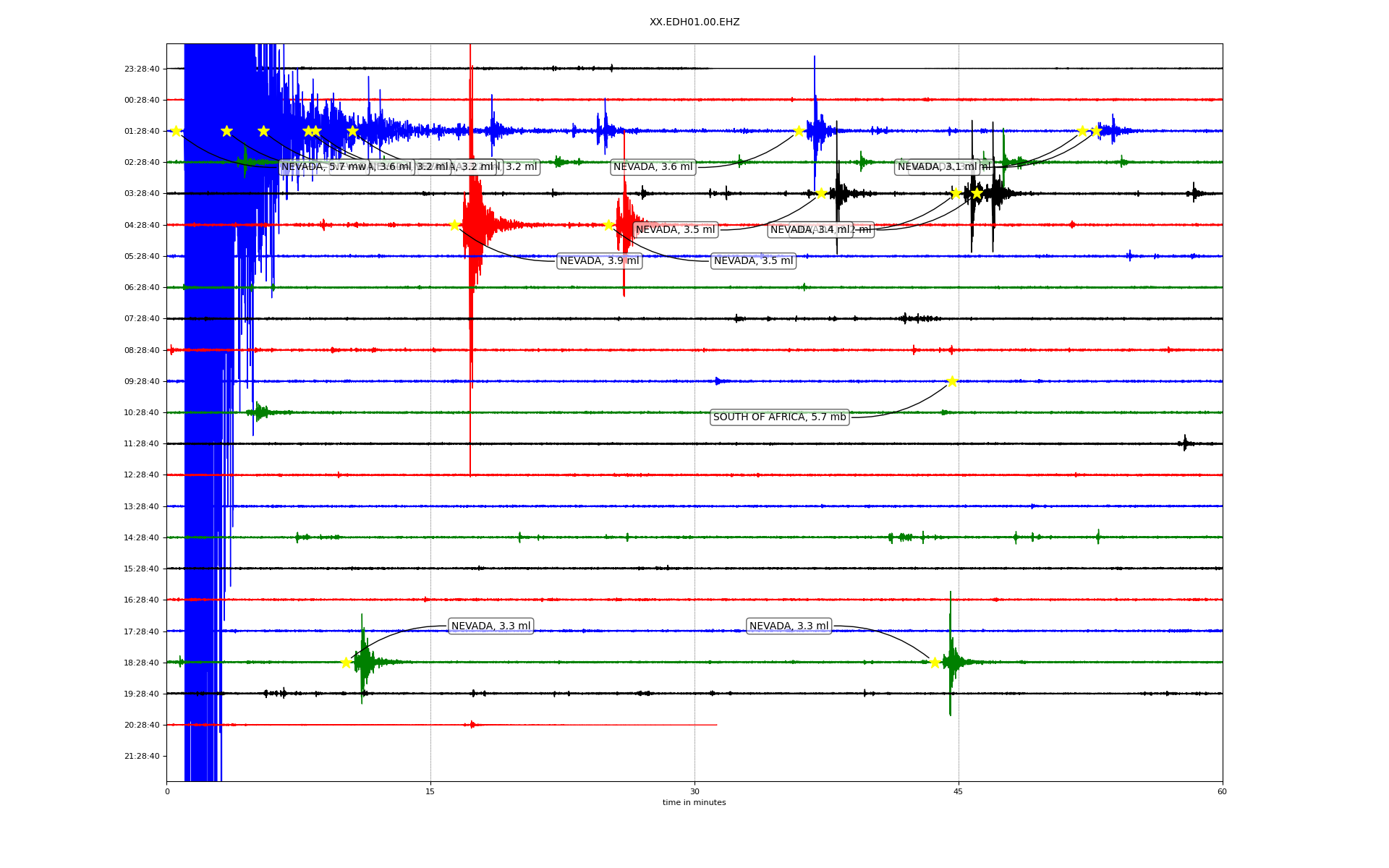Screen dimensions: 1389x868
Task: Click the NEVADA, 3.1 ml annotation label
Action: pyautogui.click(x=935, y=167)
